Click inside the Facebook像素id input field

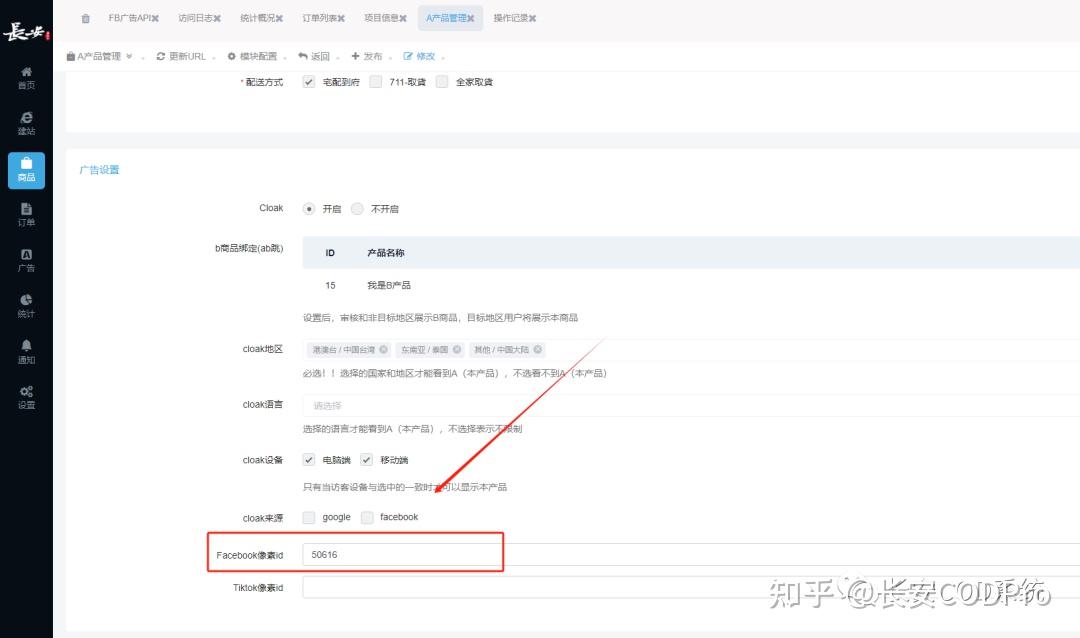click(x=400, y=554)
